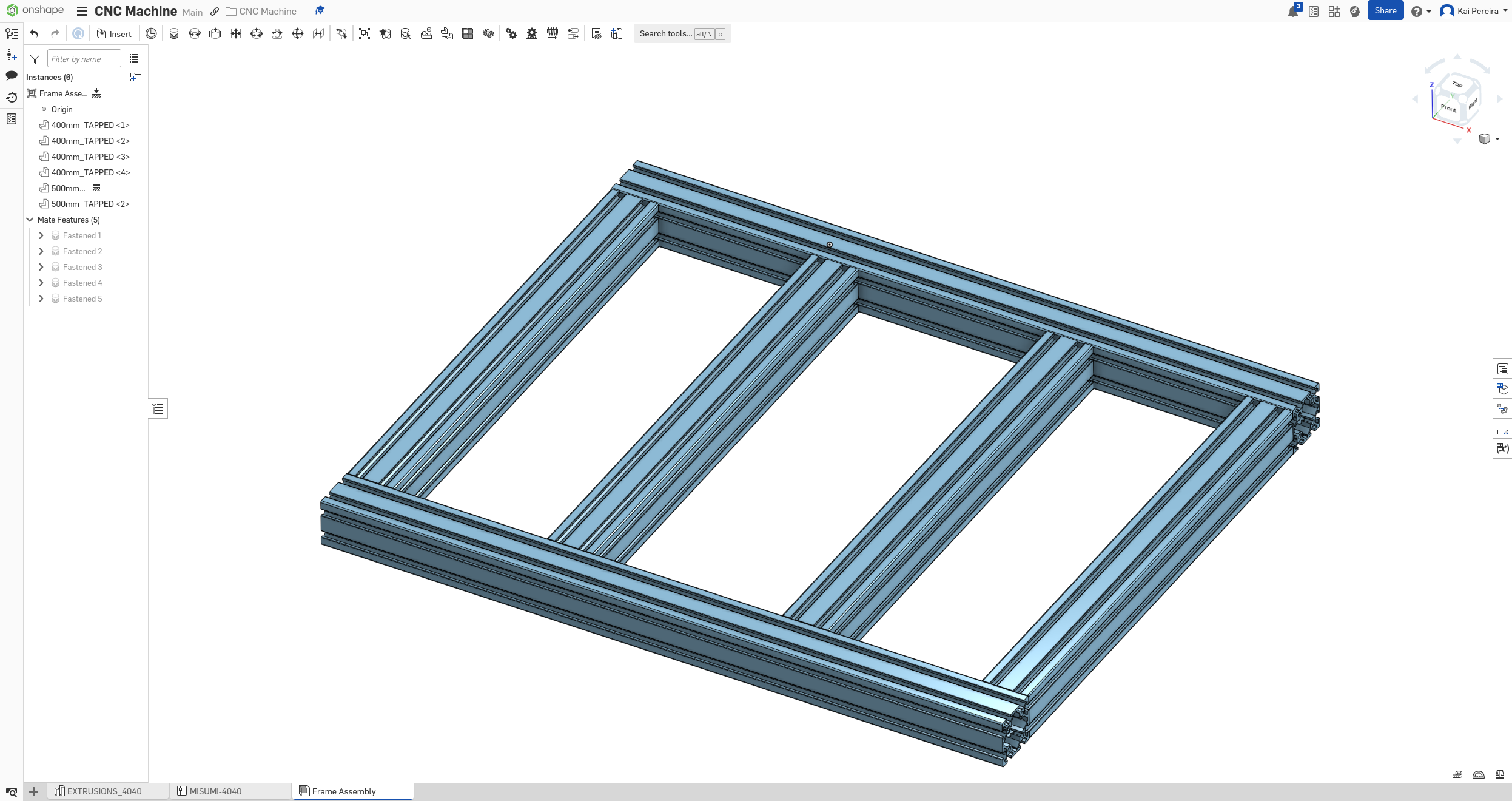Open the Learning center via the graduation cap

(x=320, y=10)
